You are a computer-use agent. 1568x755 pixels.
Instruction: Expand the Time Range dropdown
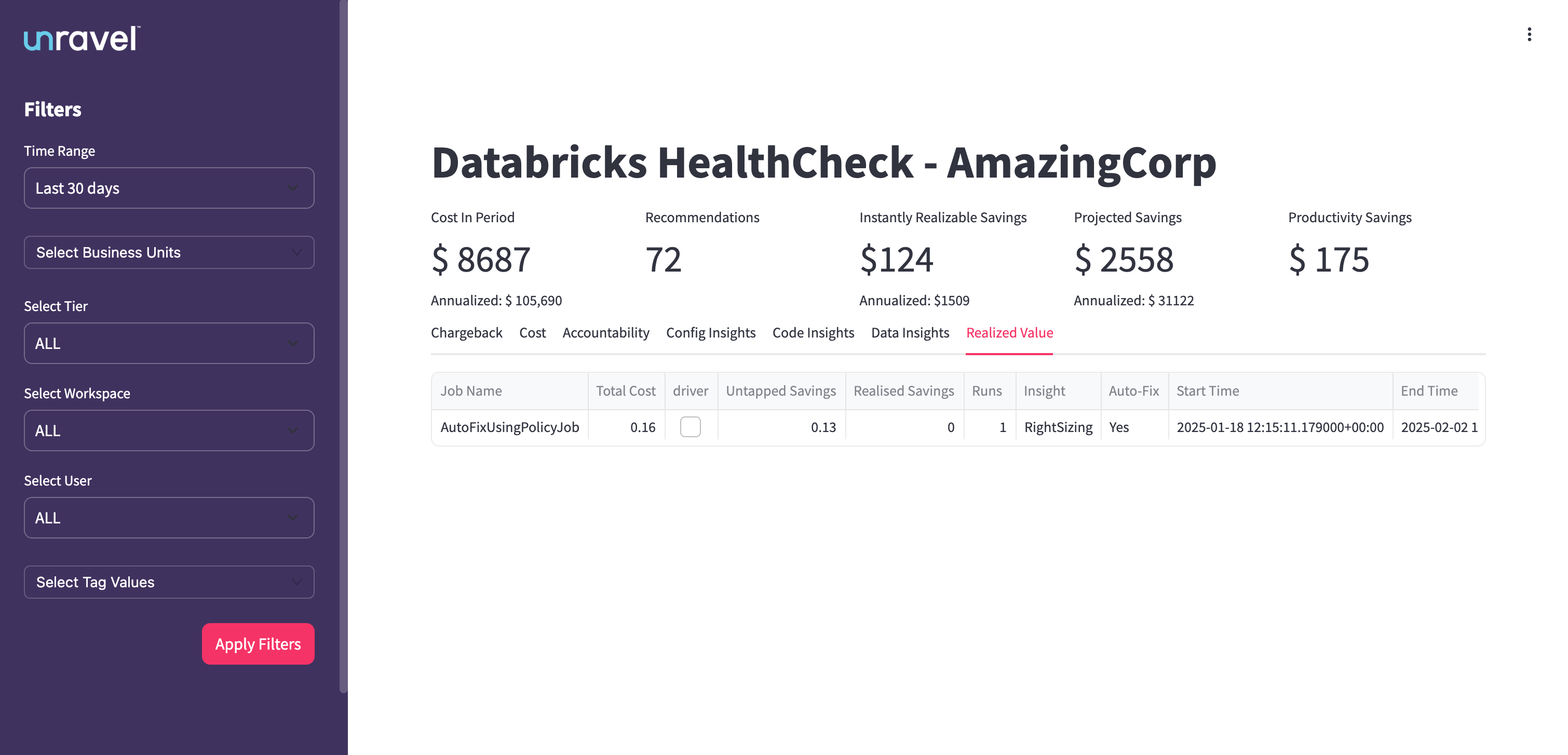coord(169,188)
